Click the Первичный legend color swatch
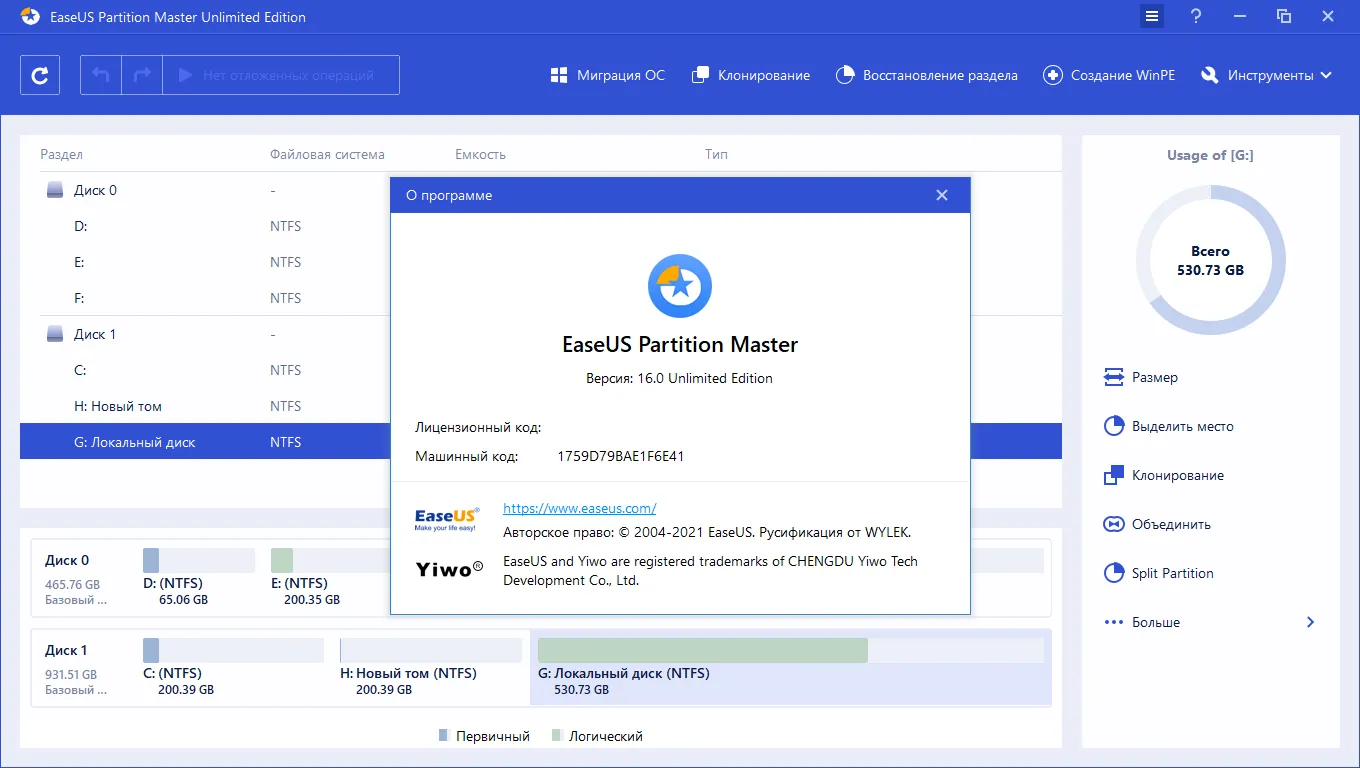 pyautogui.click(x=443, y=736)
